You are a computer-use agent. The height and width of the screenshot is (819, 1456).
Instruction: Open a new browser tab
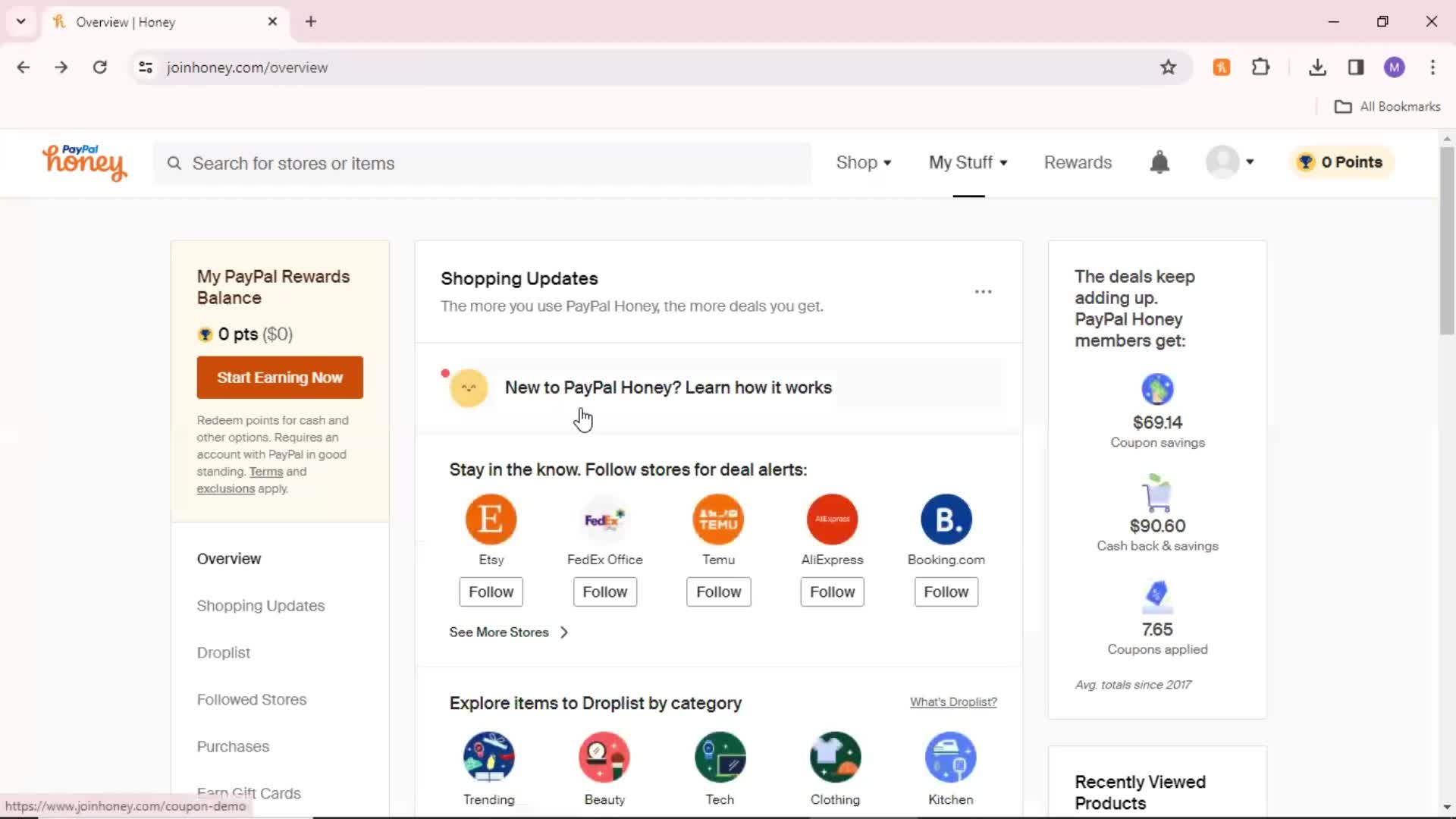click(x=311, y=21)
